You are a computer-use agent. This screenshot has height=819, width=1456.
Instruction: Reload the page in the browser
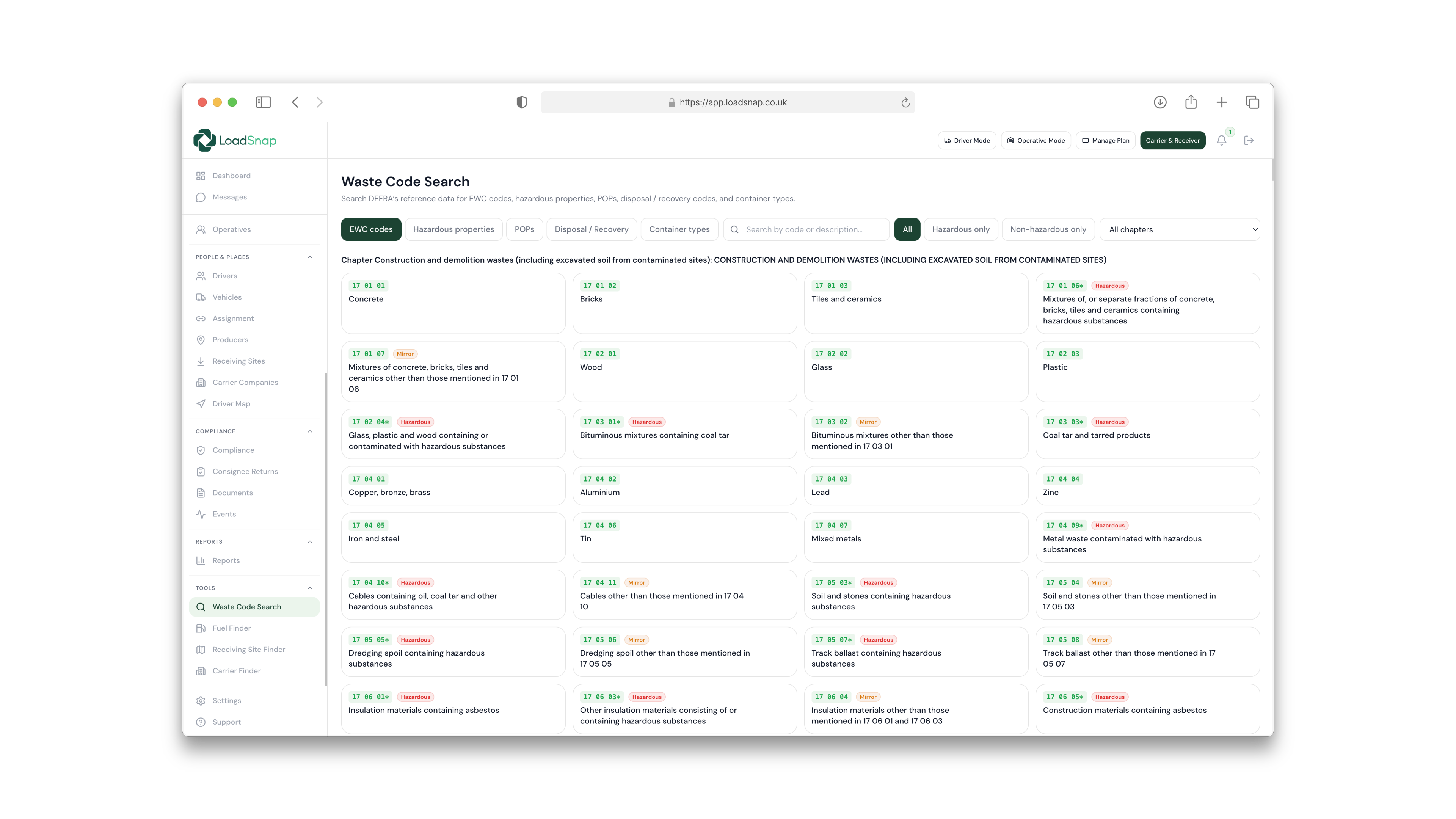point(905,102)
